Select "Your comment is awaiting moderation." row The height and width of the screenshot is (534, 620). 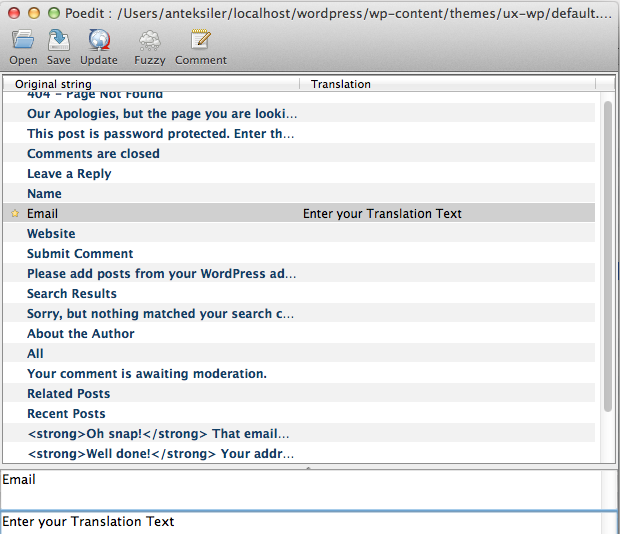[x=147, y=374]
